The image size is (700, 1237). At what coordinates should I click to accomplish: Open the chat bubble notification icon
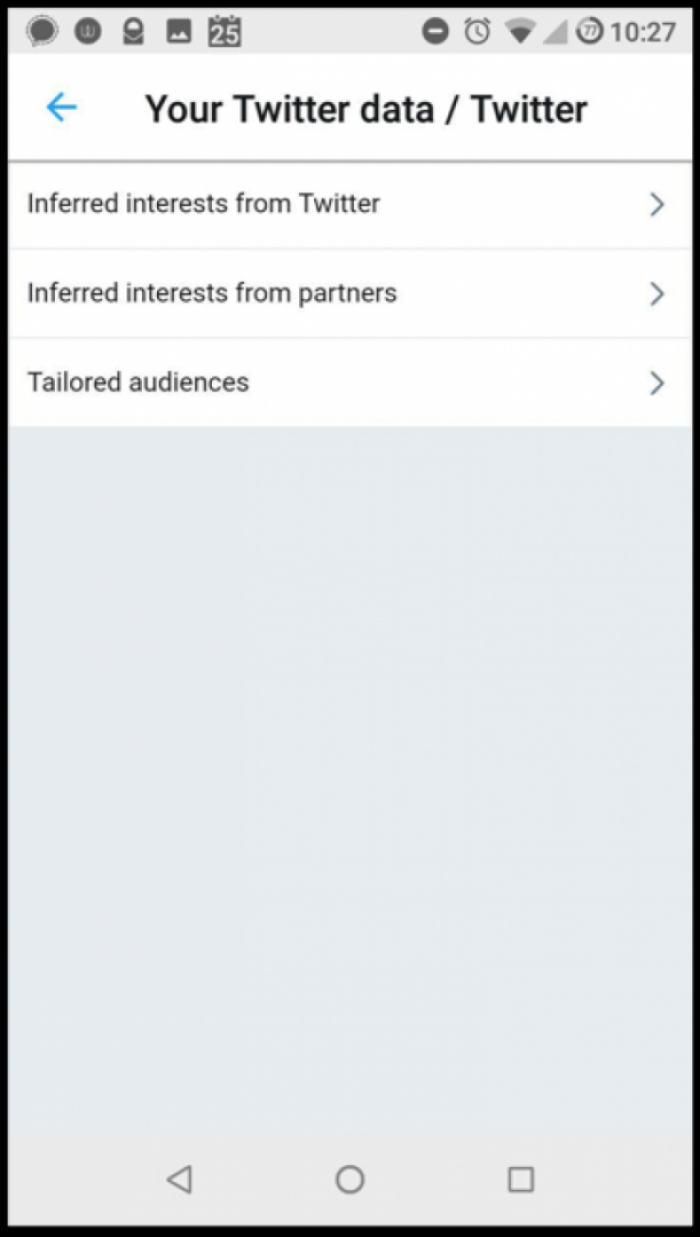tap(42, 31)
